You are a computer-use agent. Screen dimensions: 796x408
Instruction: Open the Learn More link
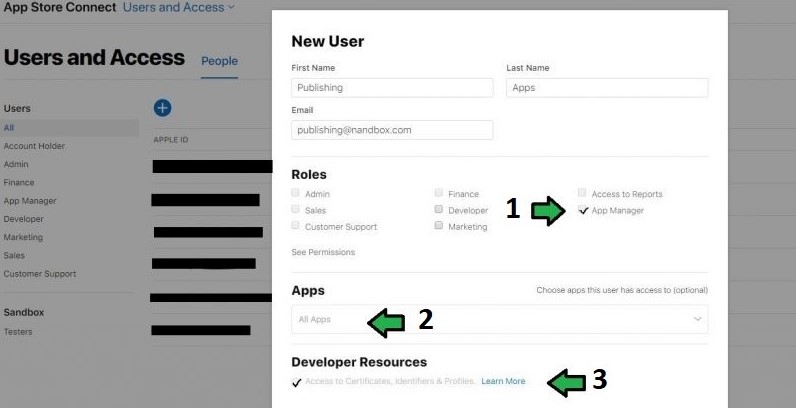coord(503,381)
